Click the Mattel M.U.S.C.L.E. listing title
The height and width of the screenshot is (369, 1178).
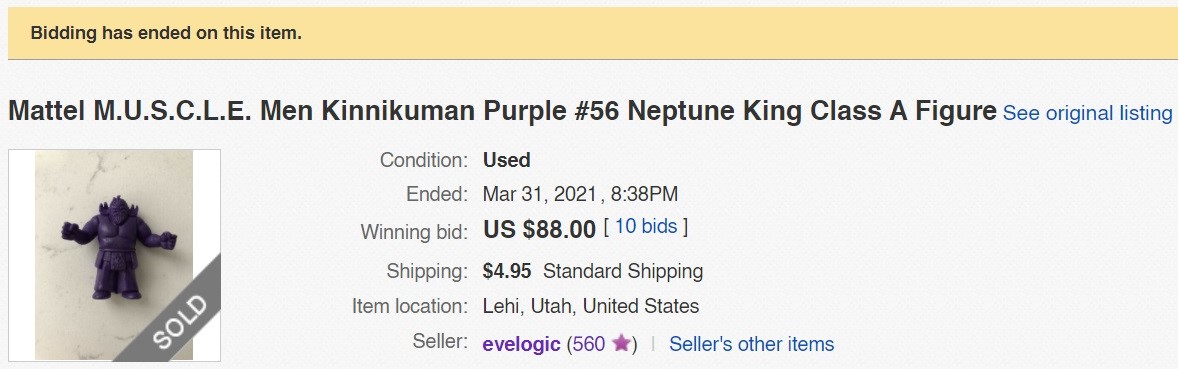click(502, 111)
